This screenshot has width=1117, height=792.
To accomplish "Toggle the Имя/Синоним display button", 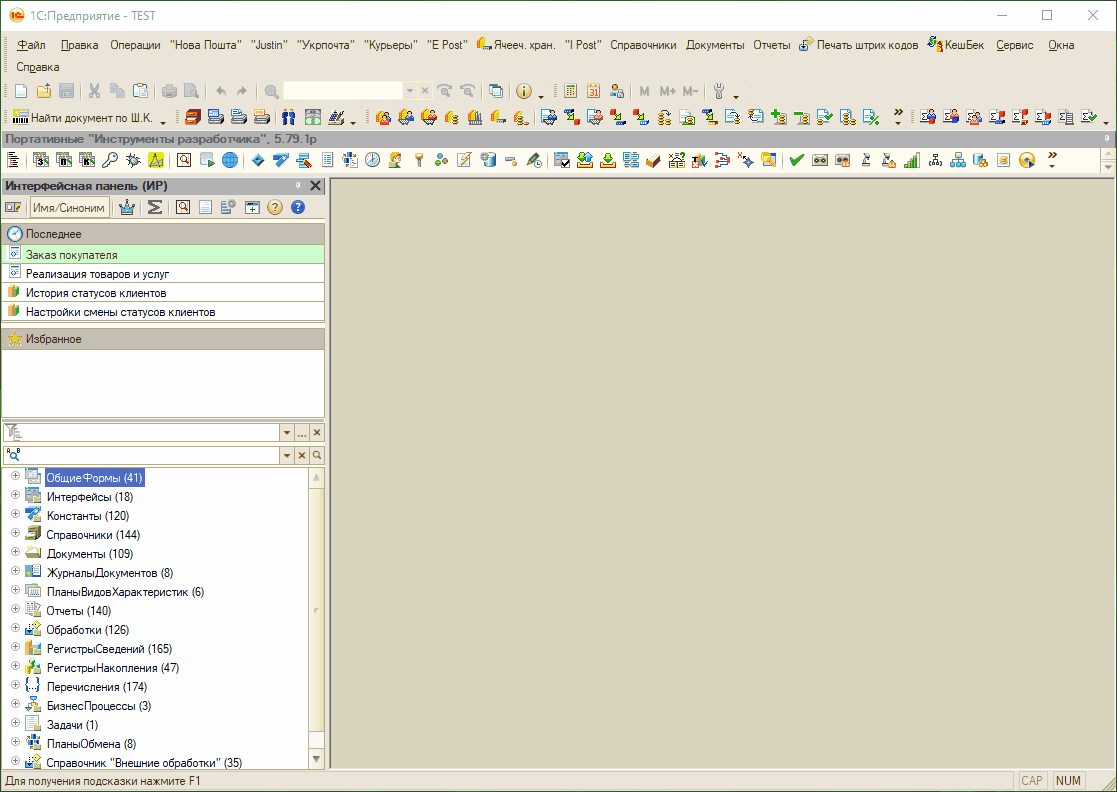I will pyautogui.click(x=69, y=207).
